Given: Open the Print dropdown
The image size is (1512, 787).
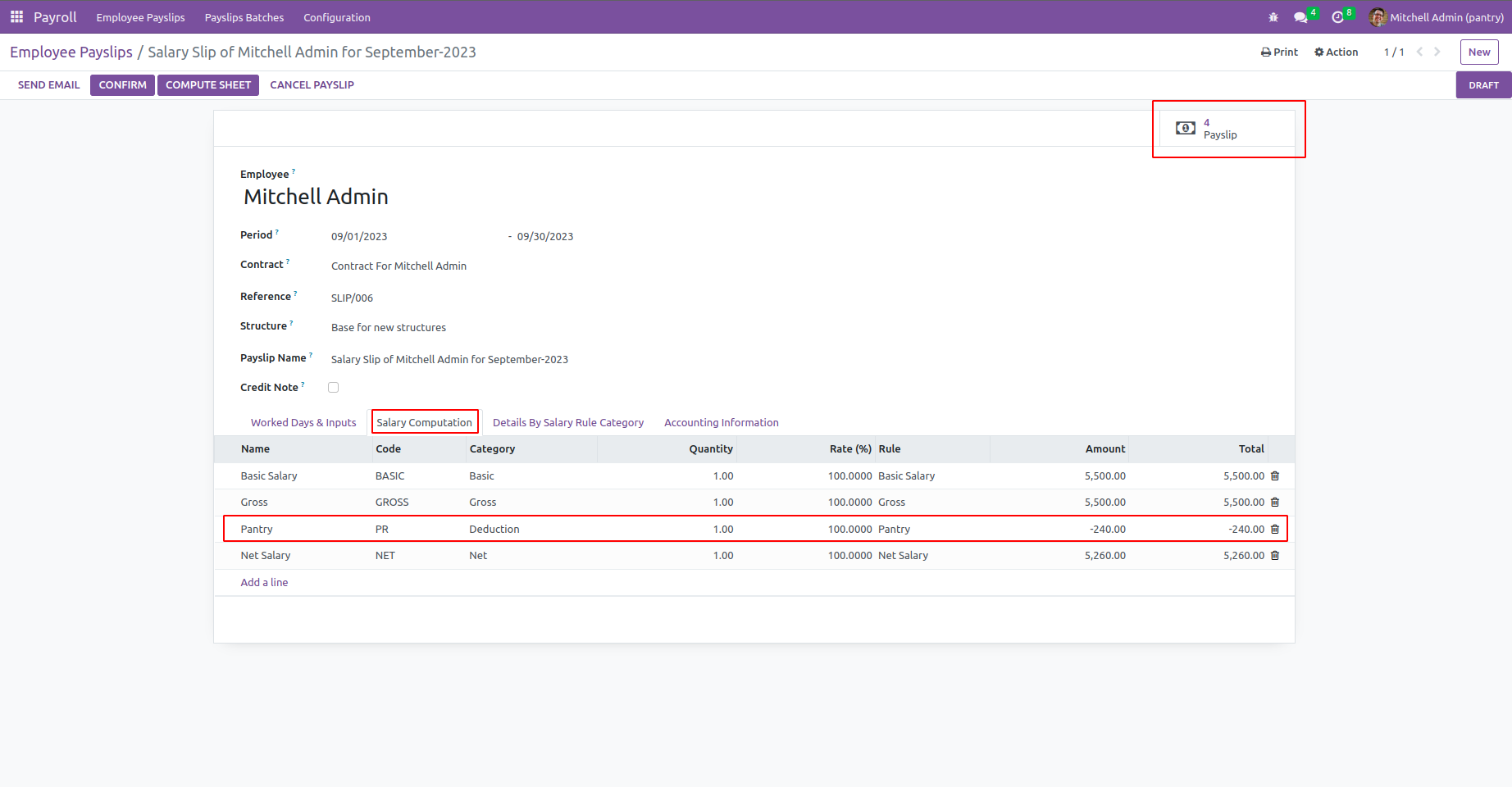Looking at the screenshot, I should pyautogui.click(x=1279, y=52).
